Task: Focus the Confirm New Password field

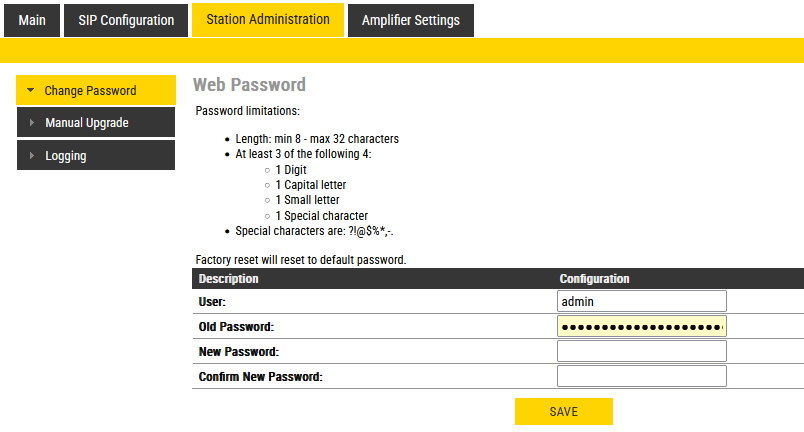Action: pyautogui.click(x=641, y=377)
